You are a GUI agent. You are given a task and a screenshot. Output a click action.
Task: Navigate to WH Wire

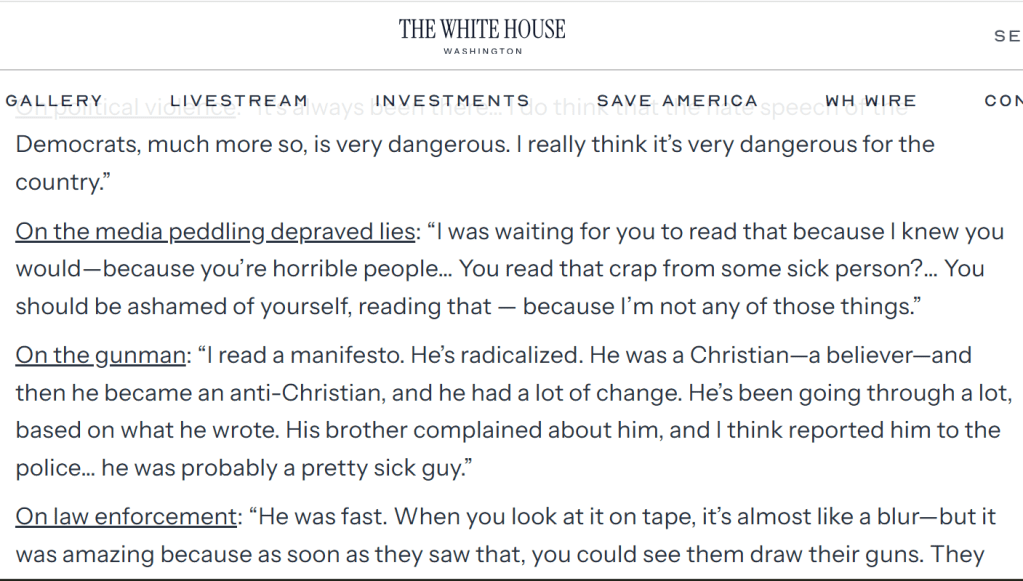click(870, 101)
